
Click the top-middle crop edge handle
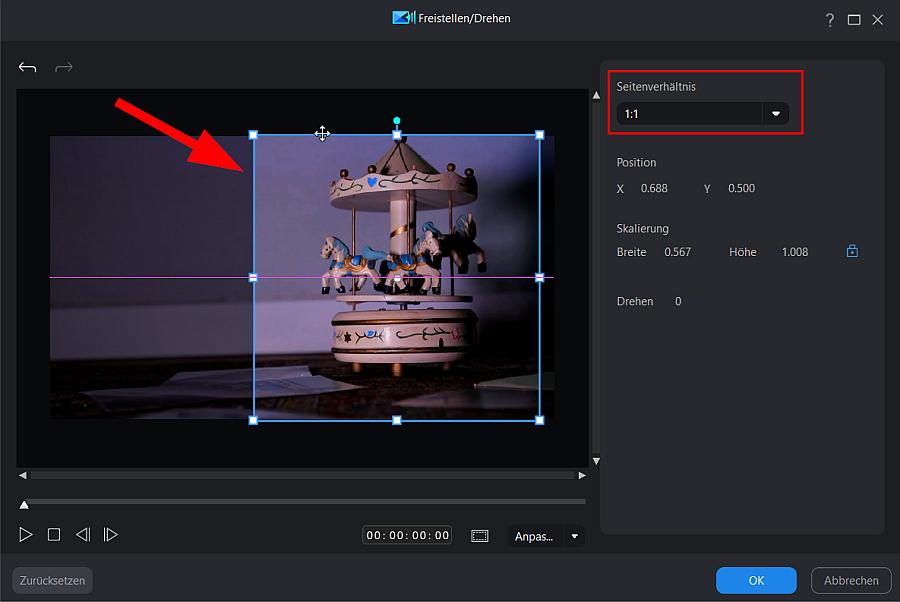(397, 135)
